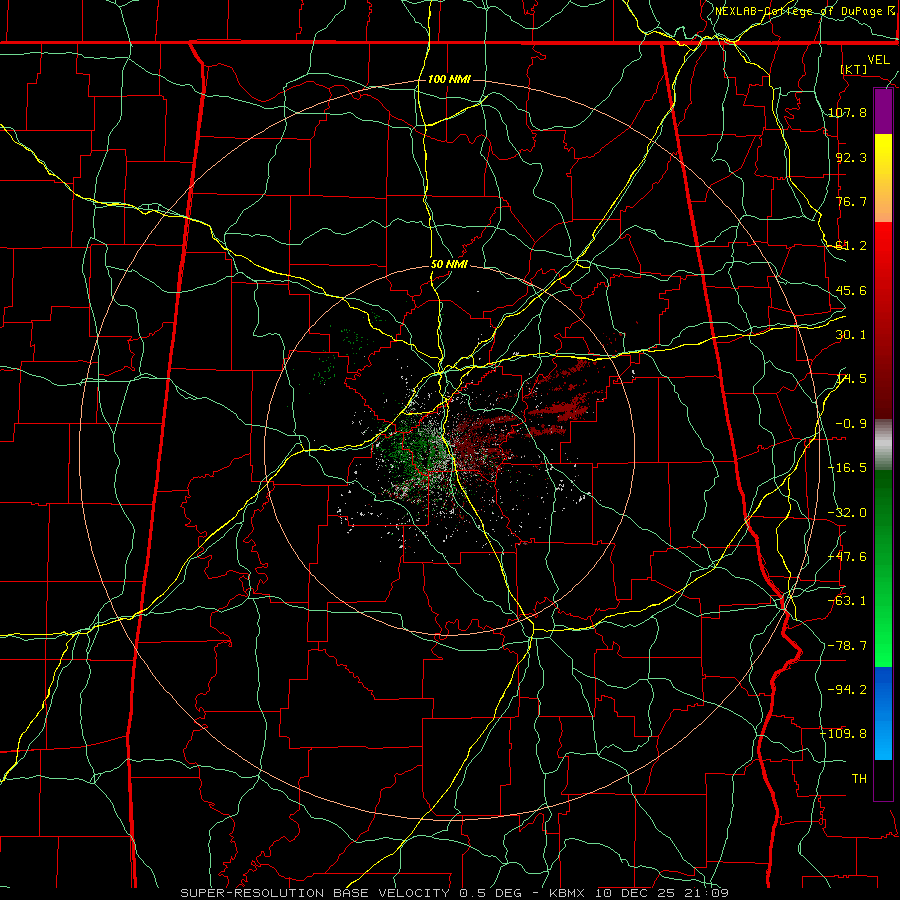900x900 pixels.
Task: Click the blue segment of the color bar
Action: (x=883, y=713)
